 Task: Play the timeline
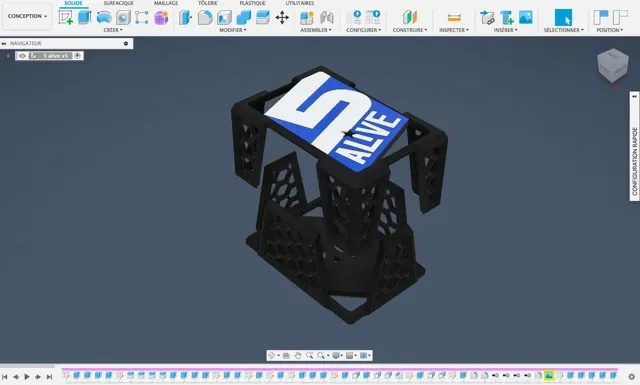point(27,376)
